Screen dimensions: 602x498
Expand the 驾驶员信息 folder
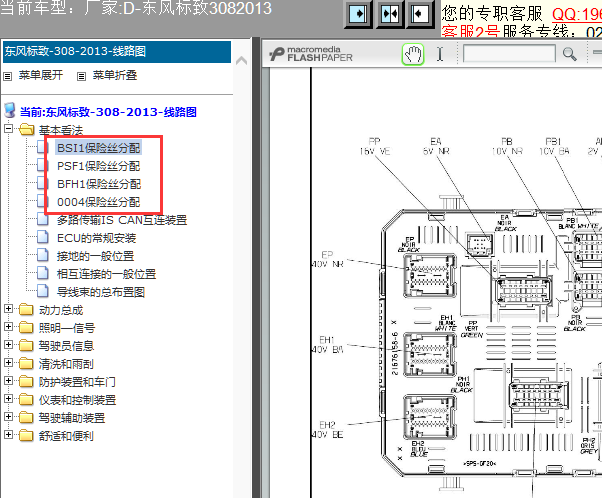(8, 344)
